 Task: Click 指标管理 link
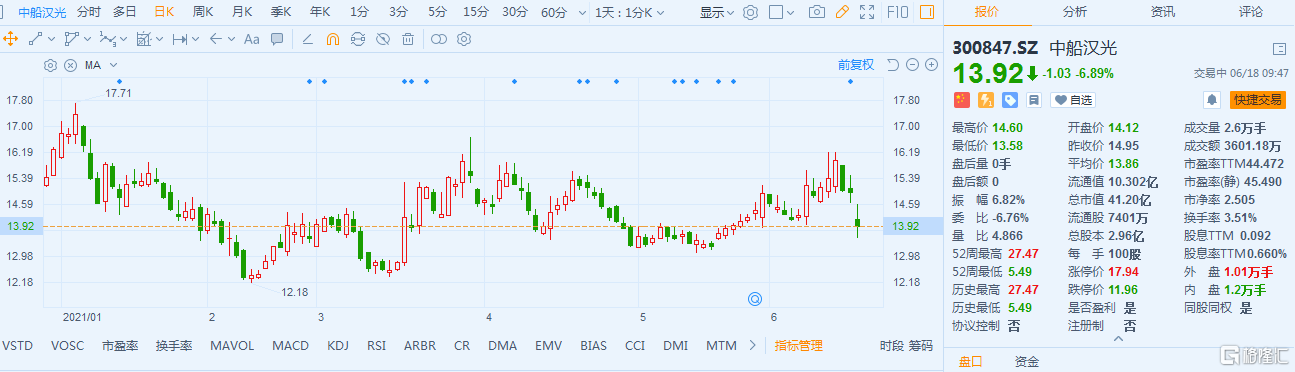pyautogui.click(x=799, y=345)
